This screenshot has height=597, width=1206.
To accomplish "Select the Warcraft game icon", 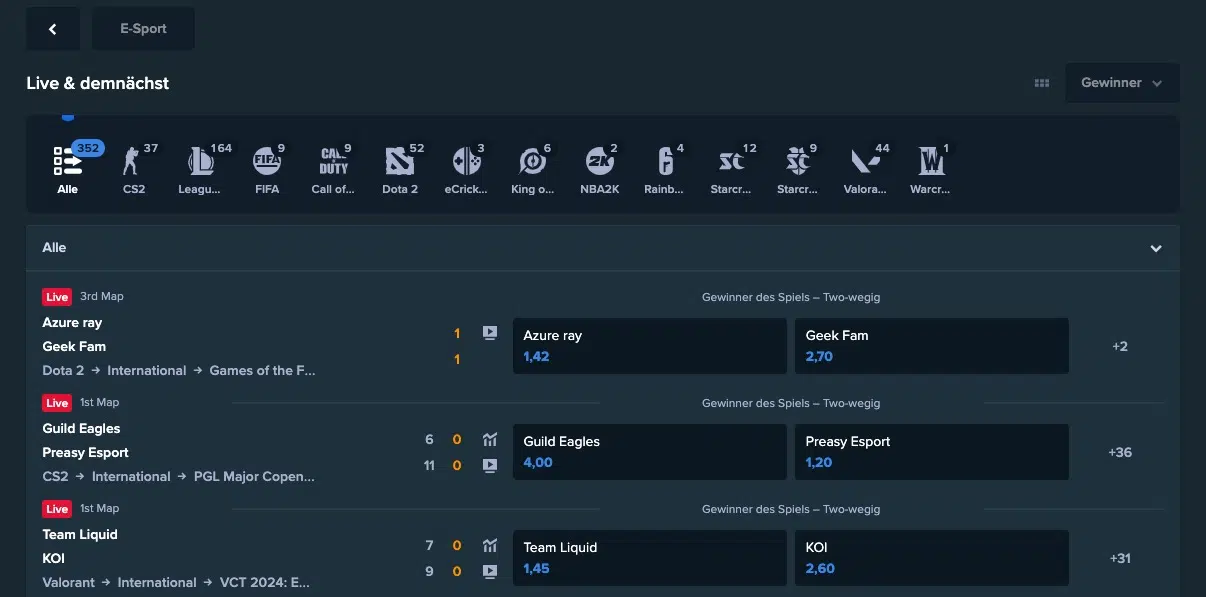I will (x=930, y=160).
